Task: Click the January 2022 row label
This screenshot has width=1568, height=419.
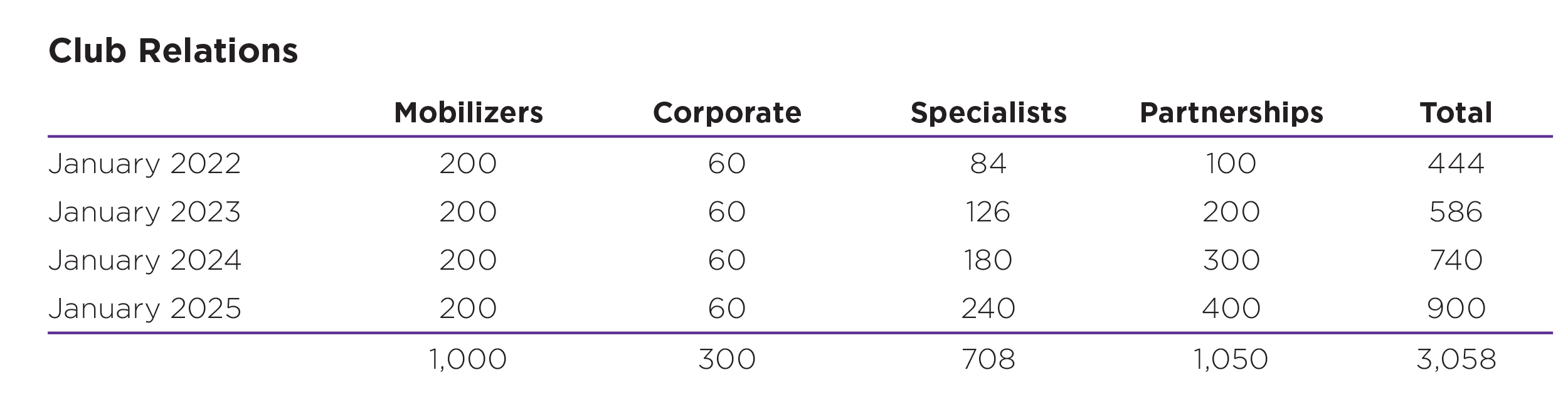Action: coord(145,164)
